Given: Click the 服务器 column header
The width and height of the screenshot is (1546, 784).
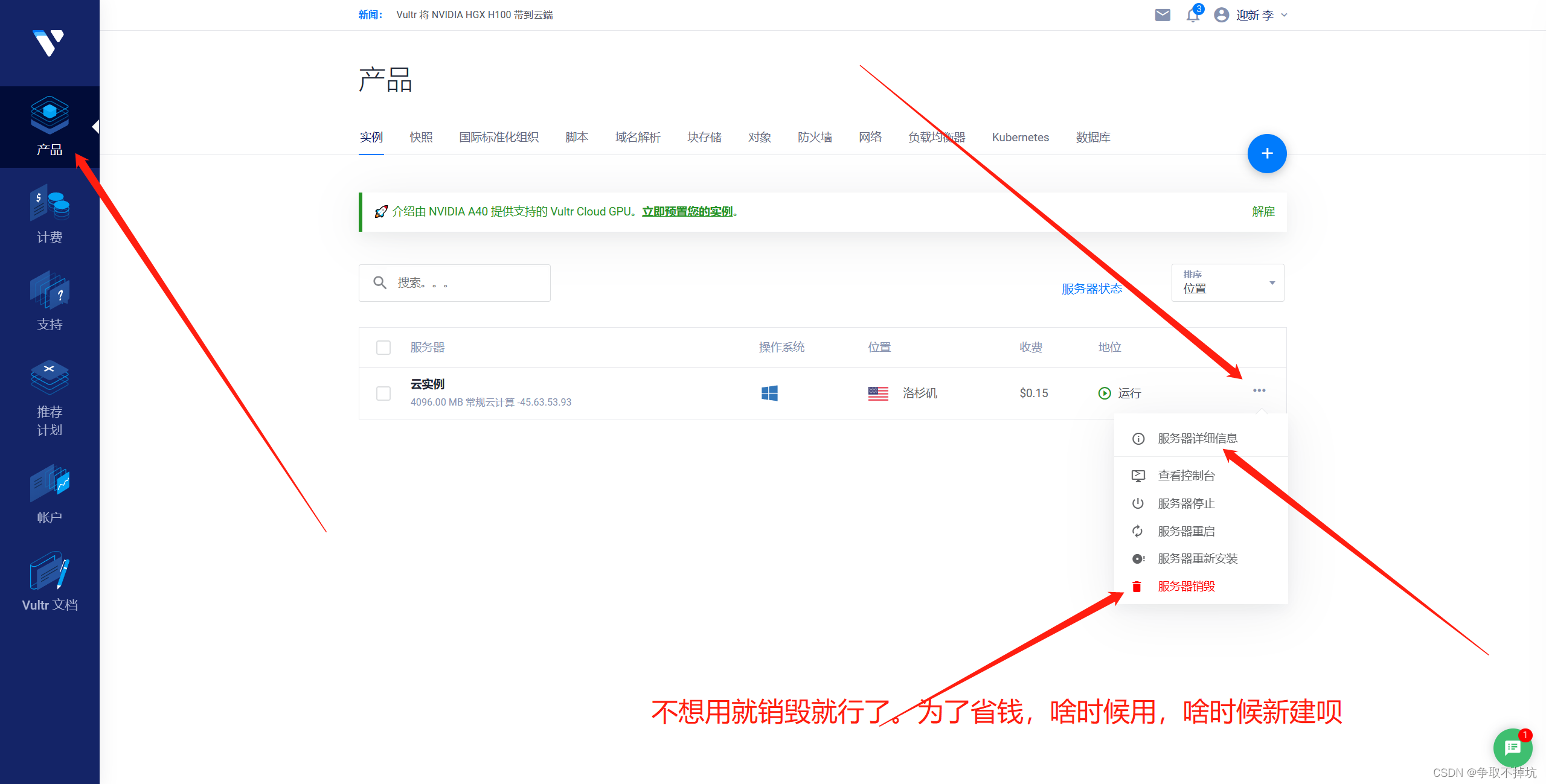Looking at the screenshot, I should 428,348.
